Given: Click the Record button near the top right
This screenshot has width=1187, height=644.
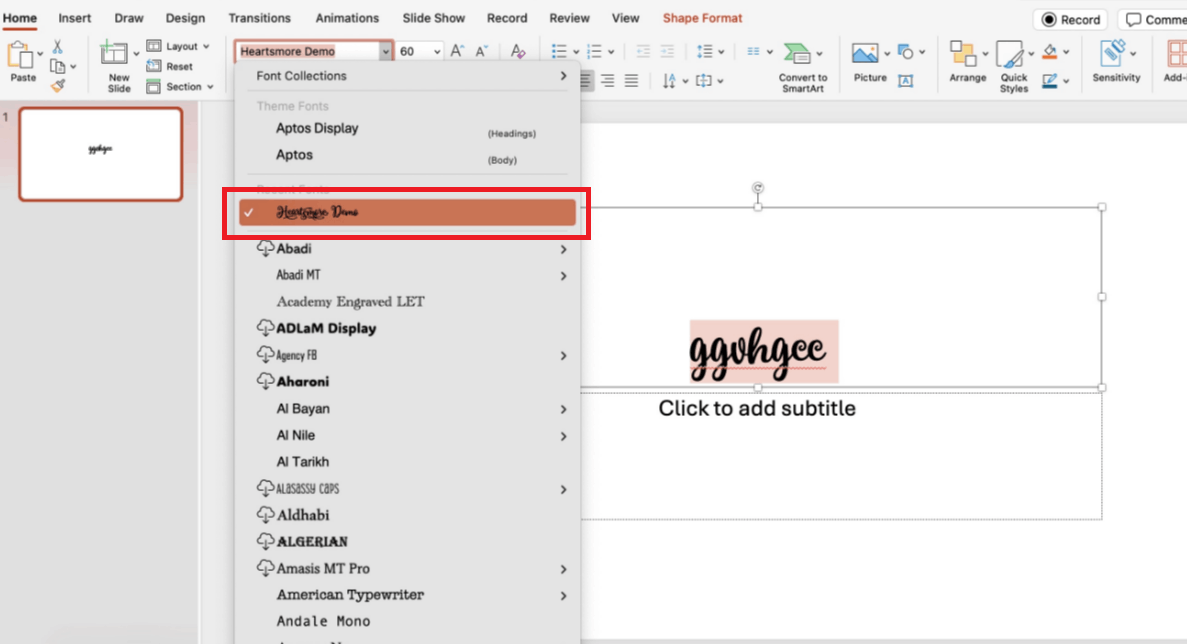Looking at the screenshot, I should point(1069,18).
